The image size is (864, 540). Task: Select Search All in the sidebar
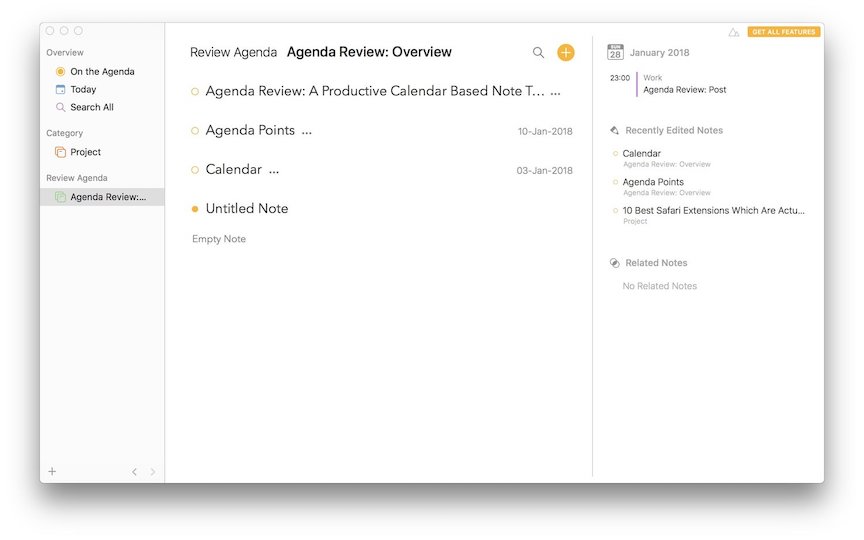click(91, 107)
